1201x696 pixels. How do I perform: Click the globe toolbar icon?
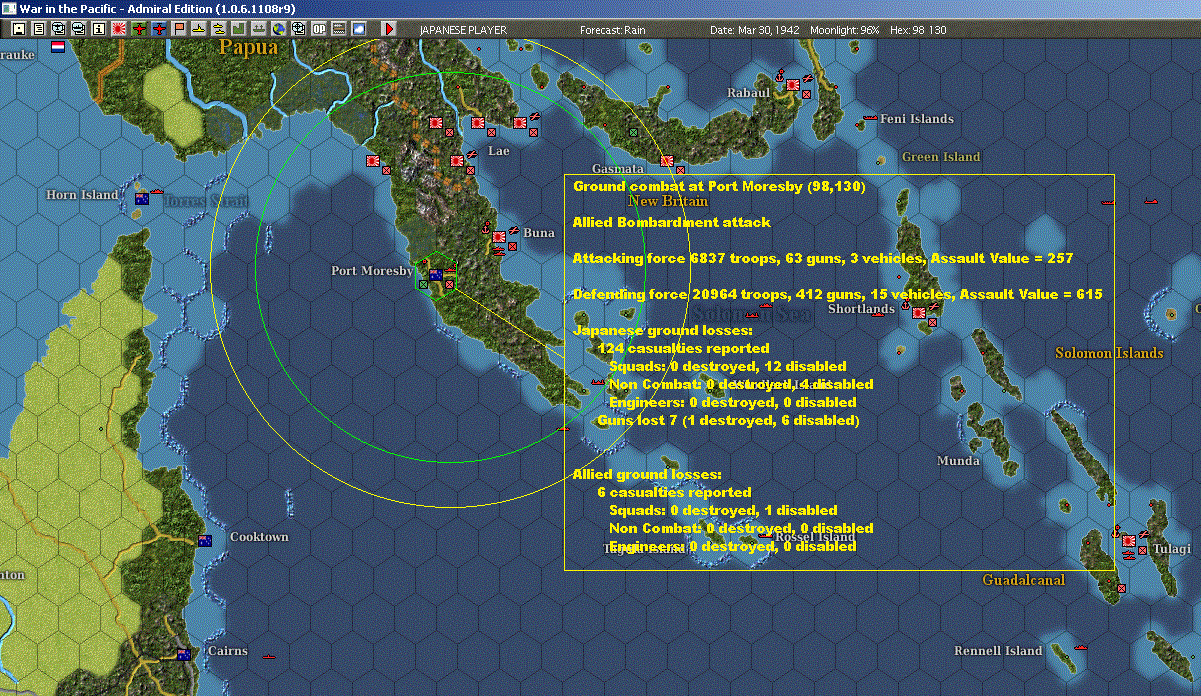pos(278,29)
